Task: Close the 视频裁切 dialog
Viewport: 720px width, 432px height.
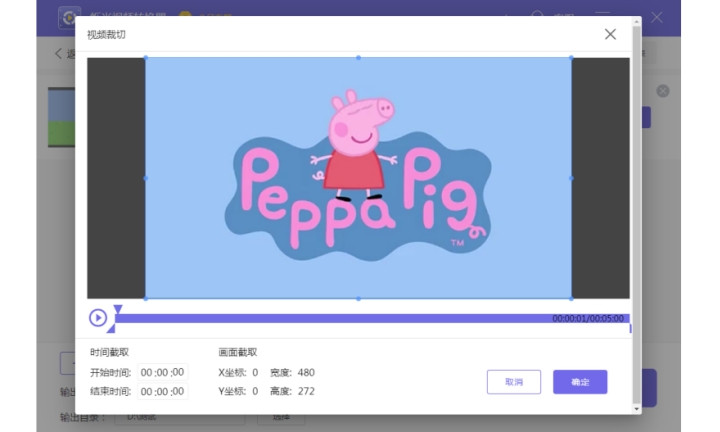Action: pos(610,34)
